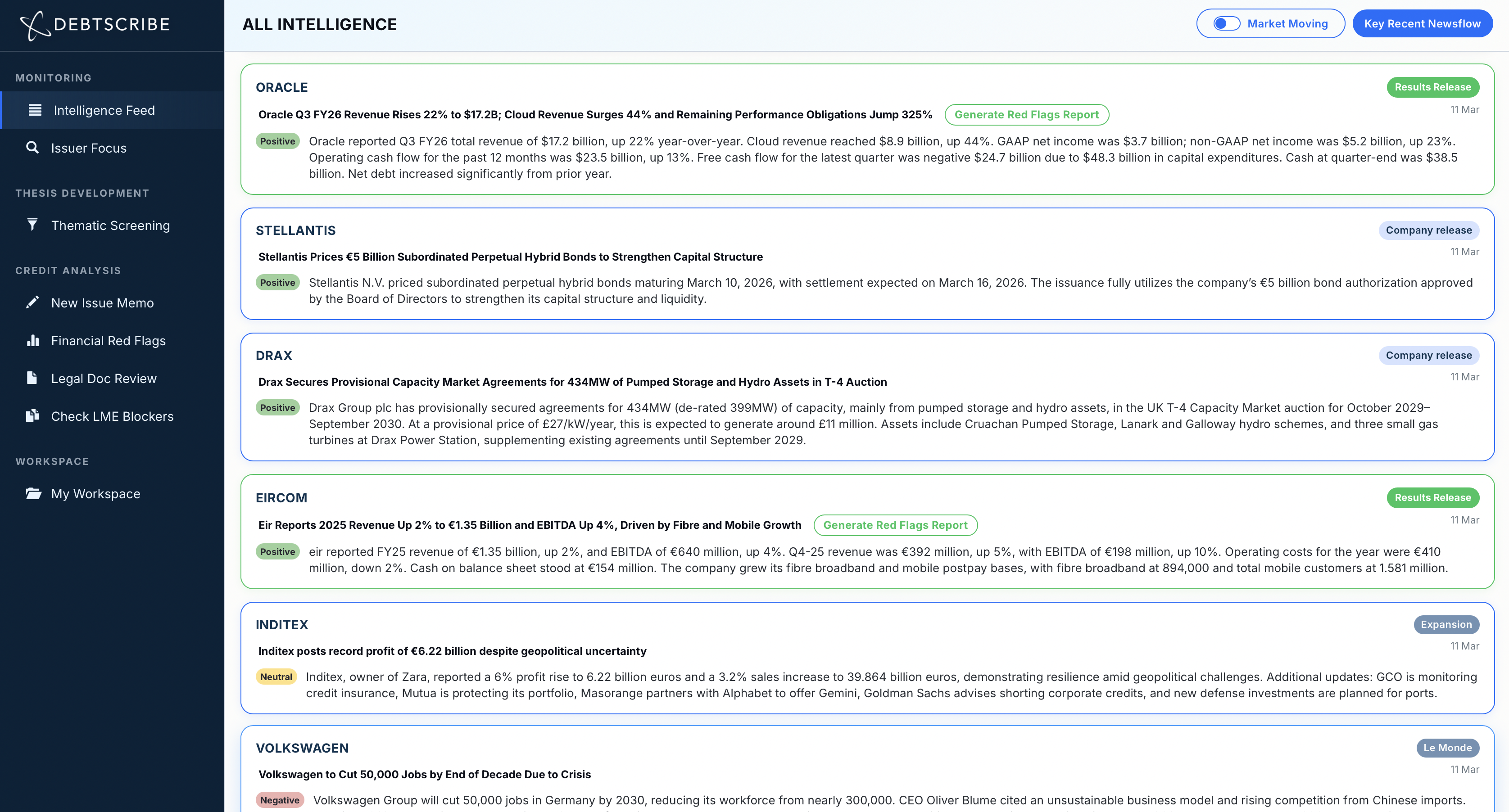Image resolution: width=1509 pixels, height=812 pixels.
Task: Open the INDITEX issuer name
Action: (282, 625)
